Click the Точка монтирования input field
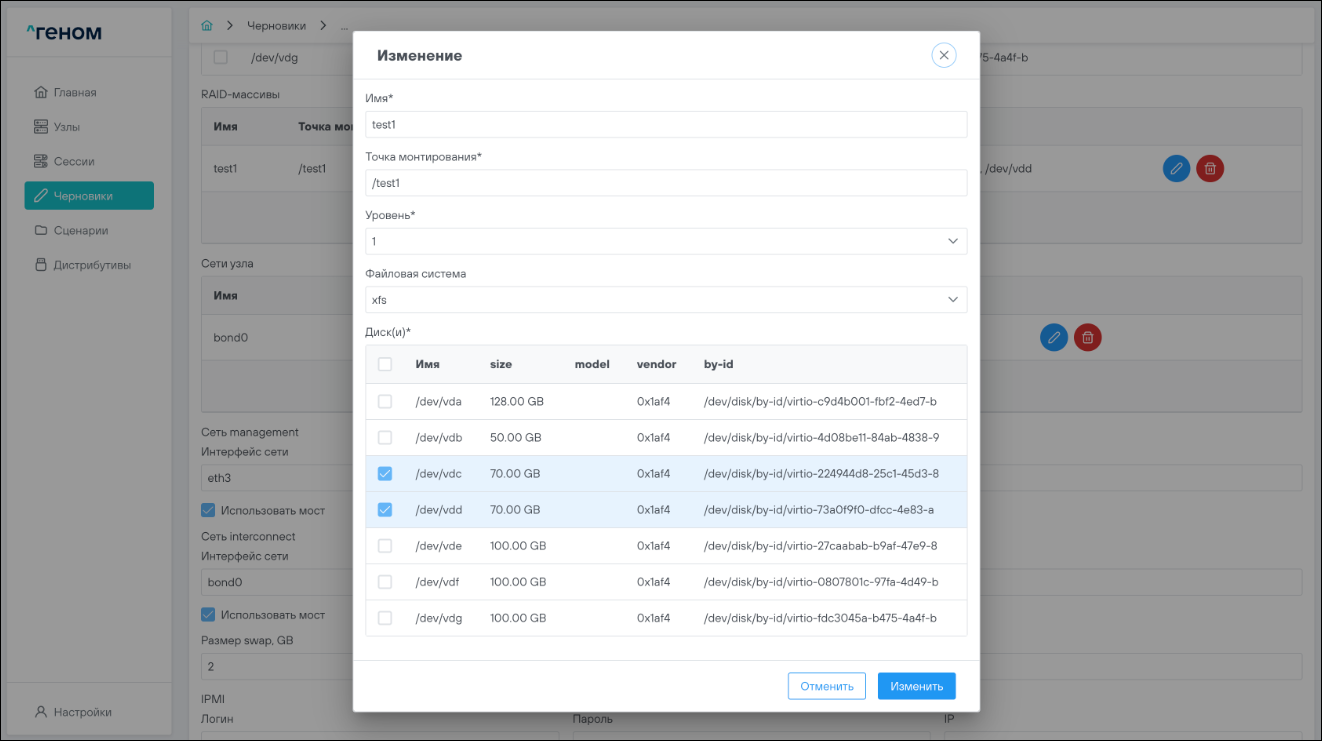The image size is (1322, 742). 666,183
